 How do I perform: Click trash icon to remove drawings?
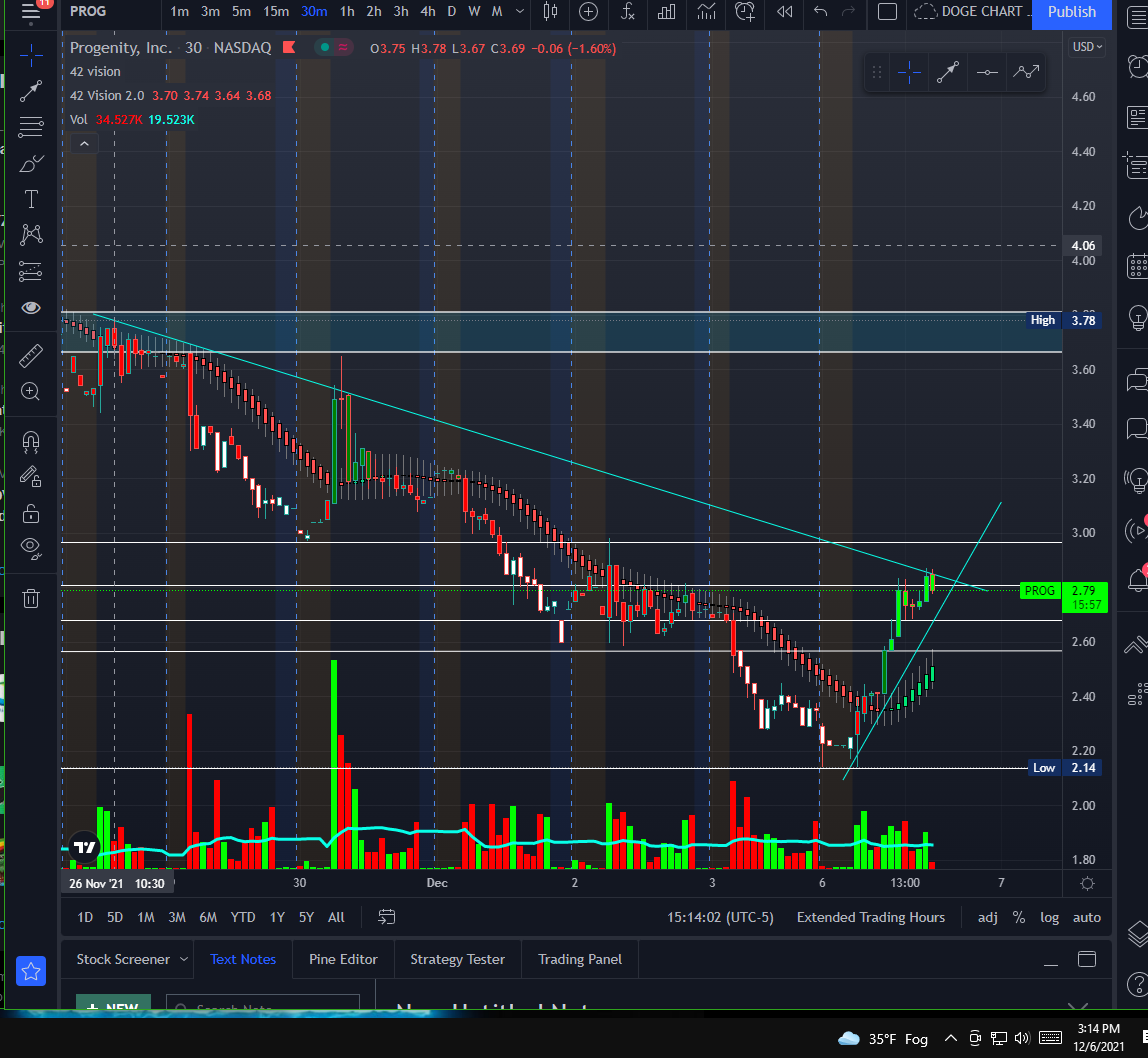pos(31,599)
